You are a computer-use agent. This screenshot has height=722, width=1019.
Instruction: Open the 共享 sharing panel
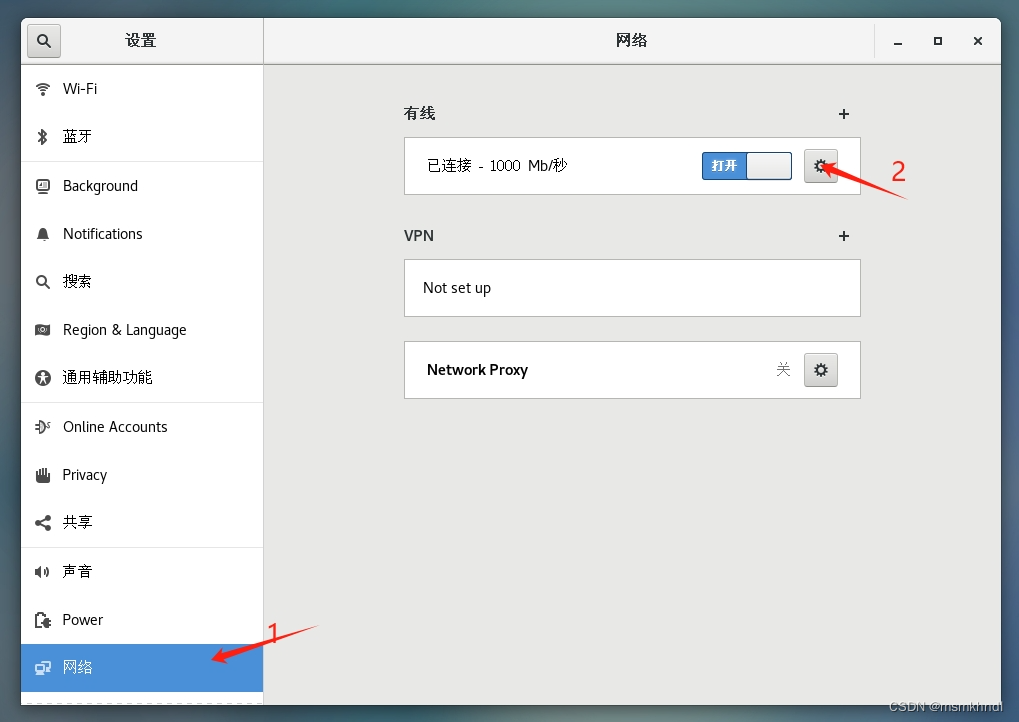point(142,522)
